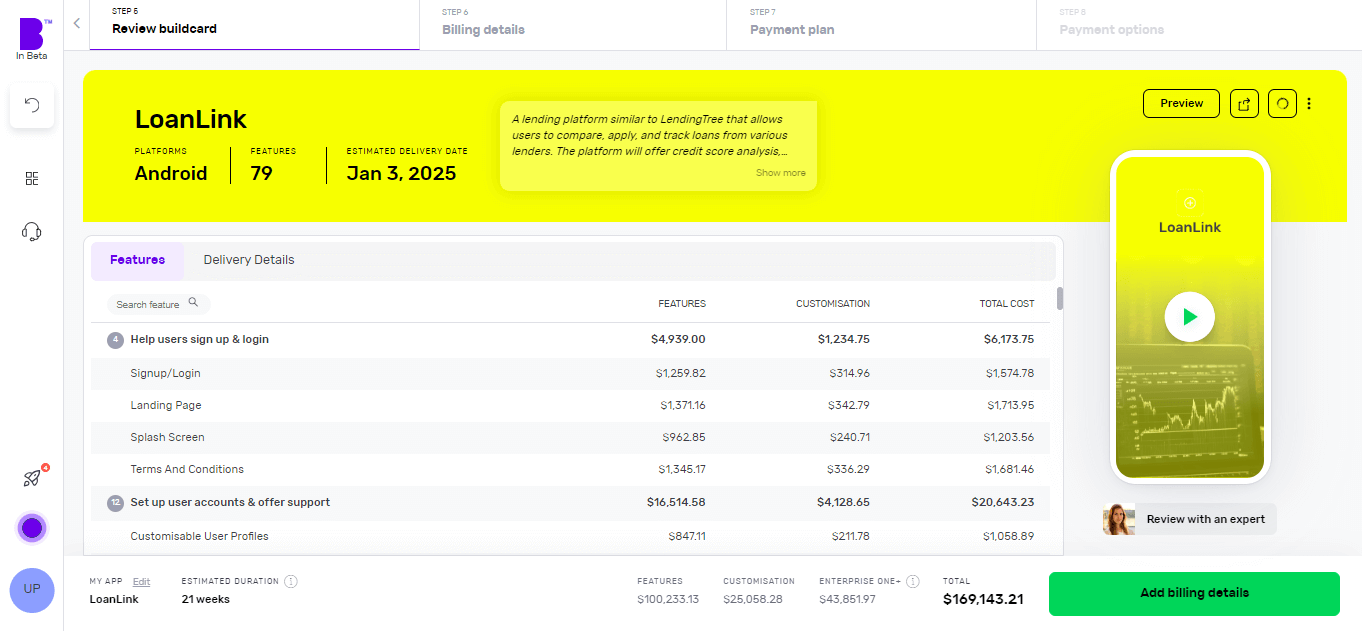Open the dashboard grid icon in sidebar
The image size is (1362, 631).
point(32,178)
